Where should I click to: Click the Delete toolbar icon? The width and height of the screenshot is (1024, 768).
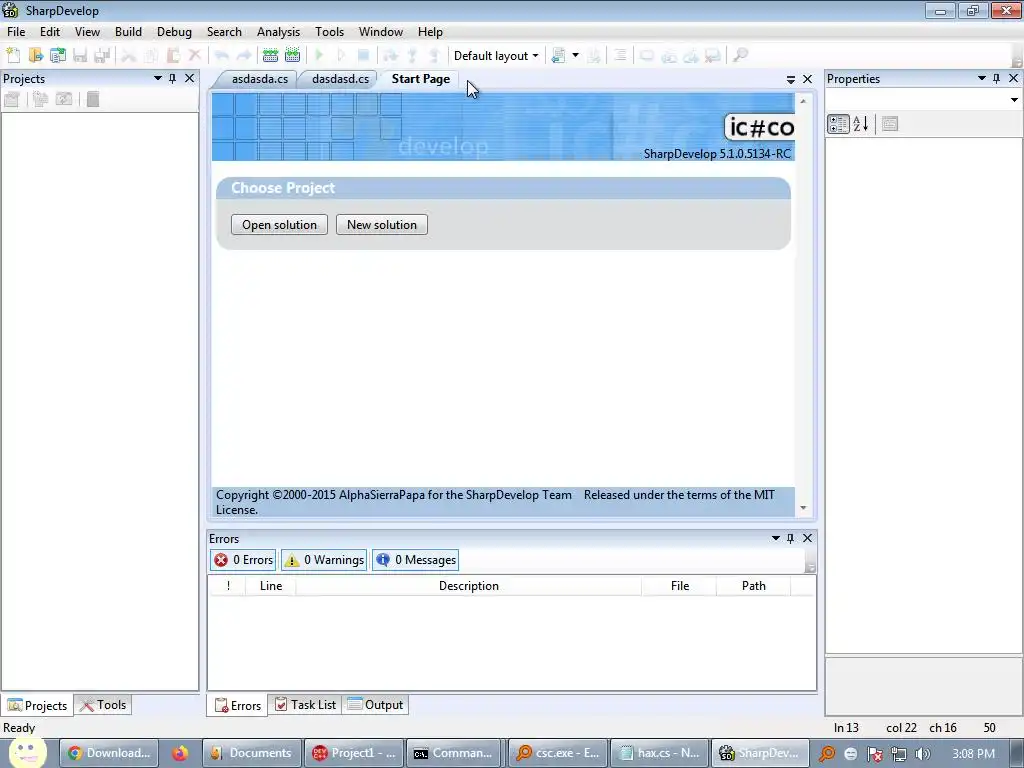195,56
